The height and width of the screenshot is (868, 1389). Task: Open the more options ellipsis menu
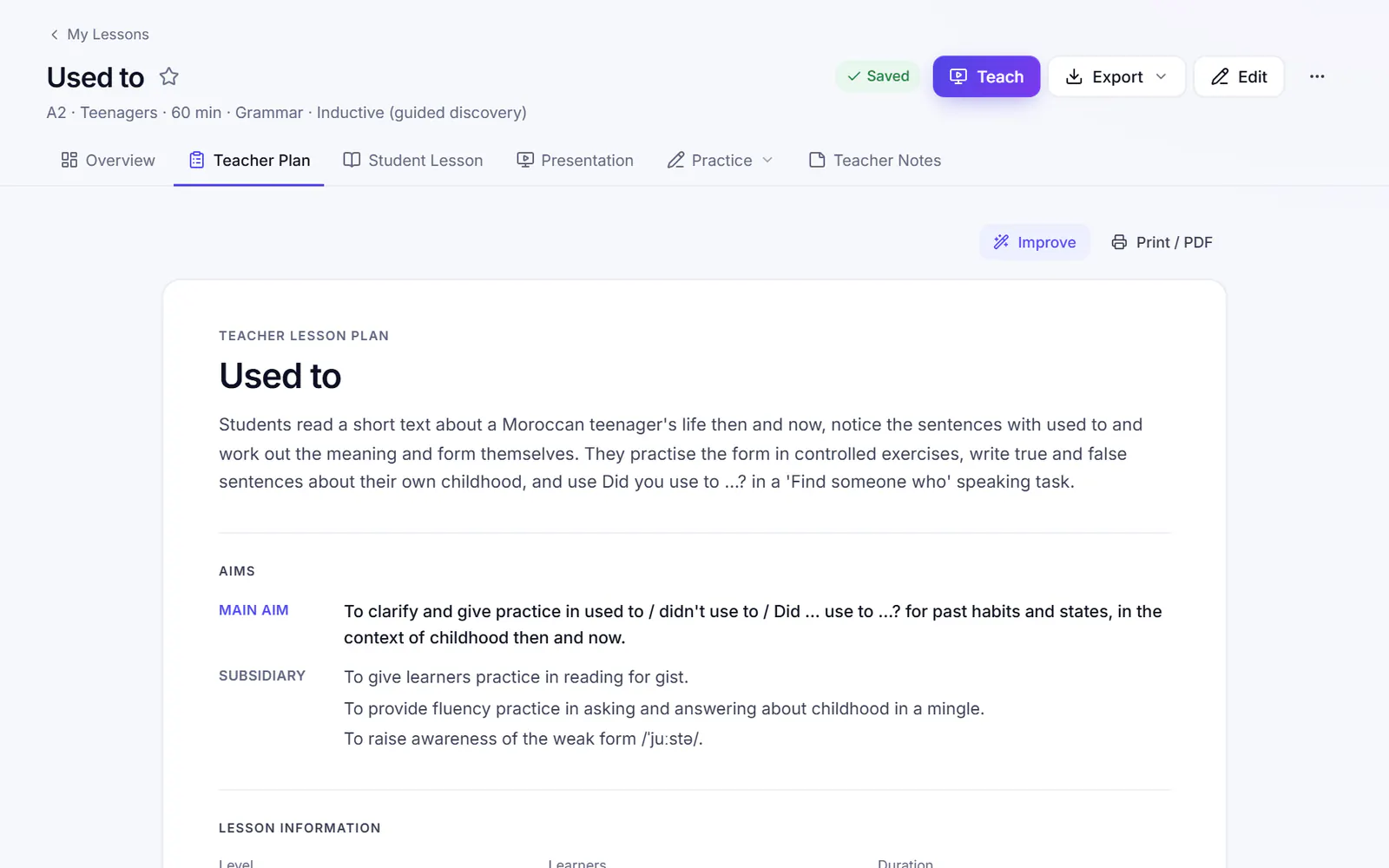(1317, 76)
